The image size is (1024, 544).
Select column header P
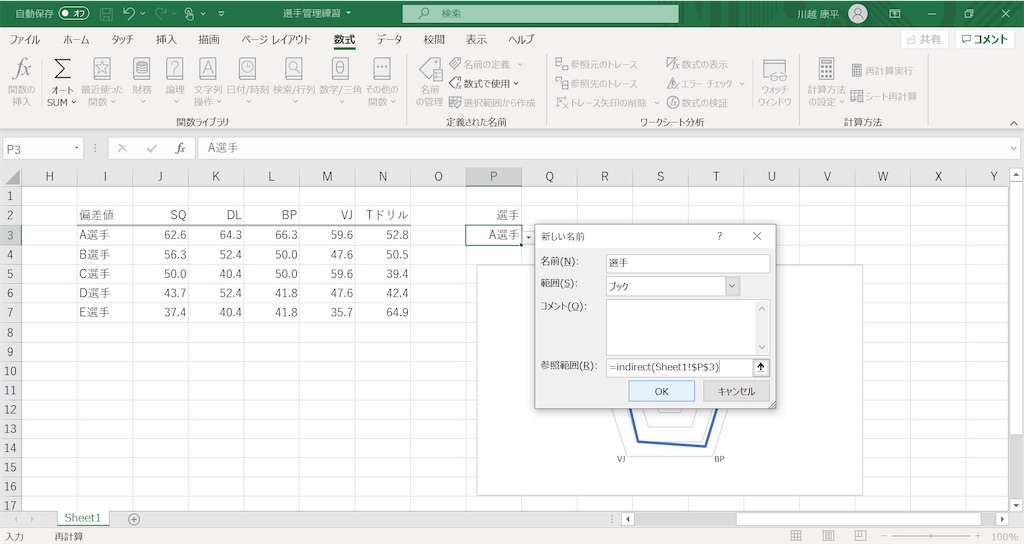tap(494, 176)
